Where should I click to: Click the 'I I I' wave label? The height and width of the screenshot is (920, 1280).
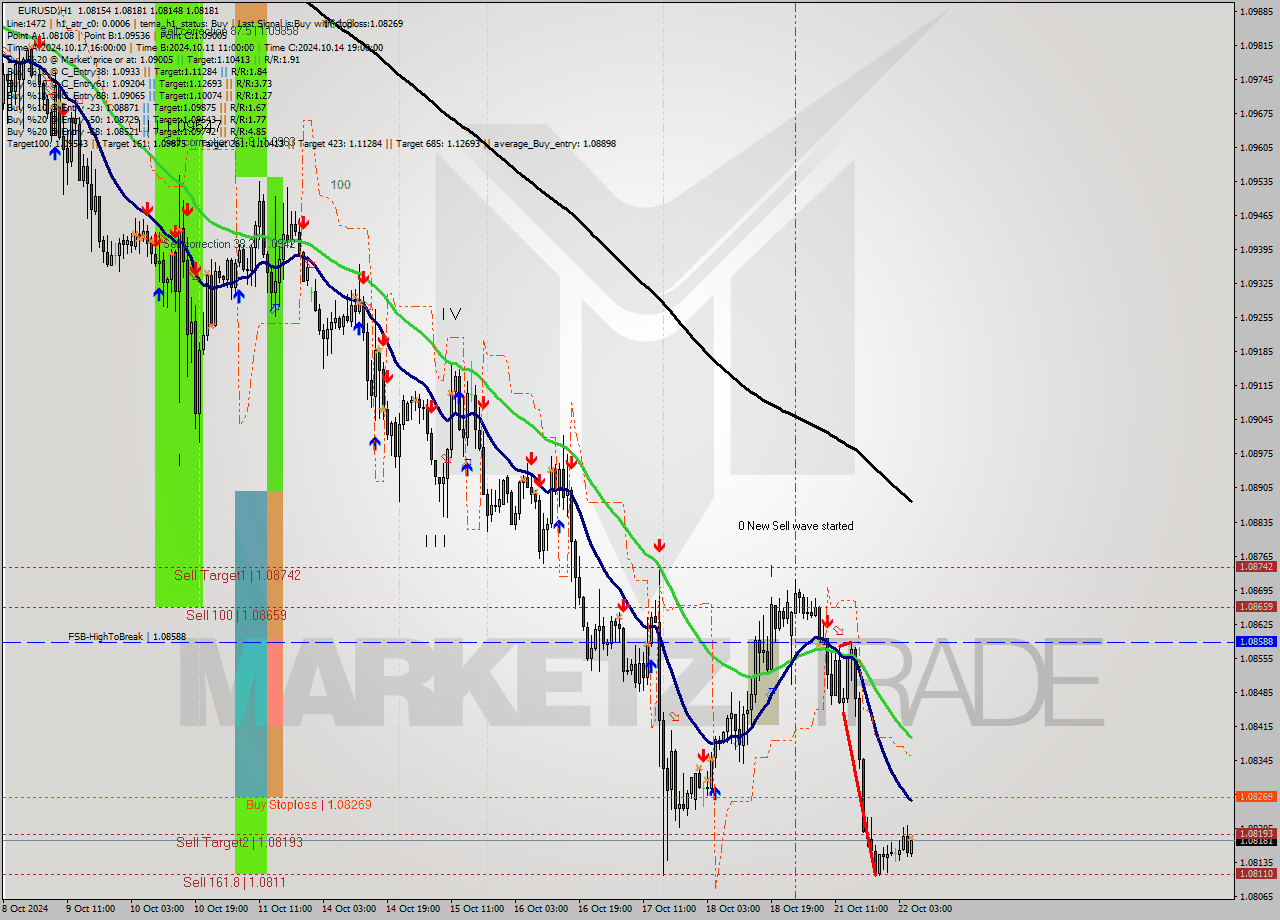point(435,541)
